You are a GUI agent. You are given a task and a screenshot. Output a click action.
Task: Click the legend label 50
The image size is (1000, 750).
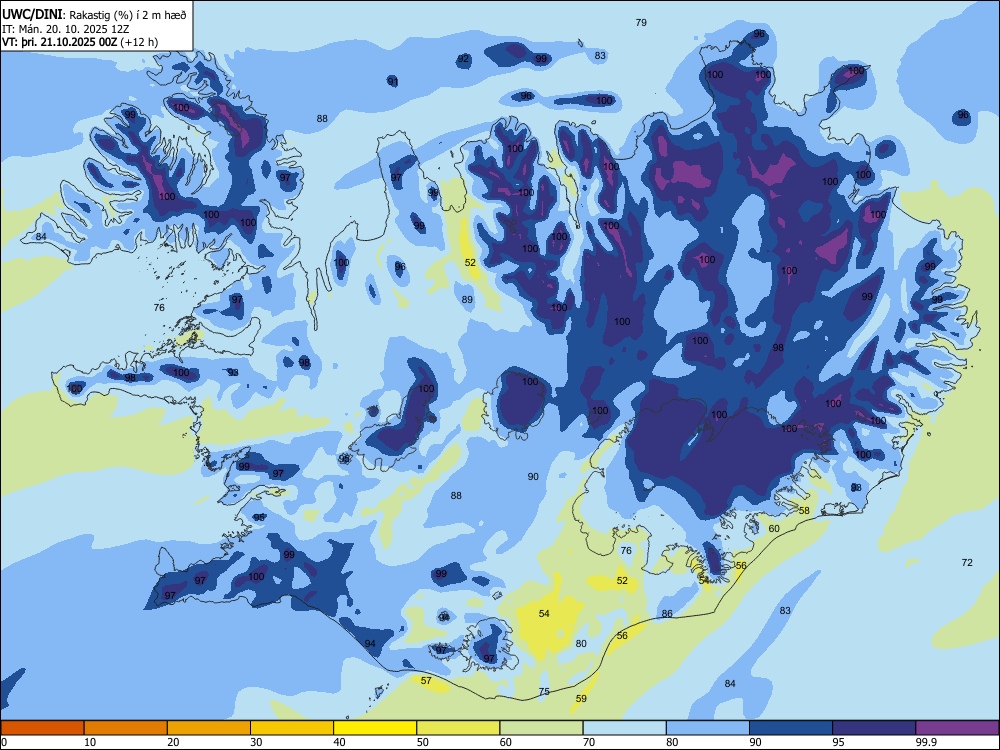(x=423, y=742)
